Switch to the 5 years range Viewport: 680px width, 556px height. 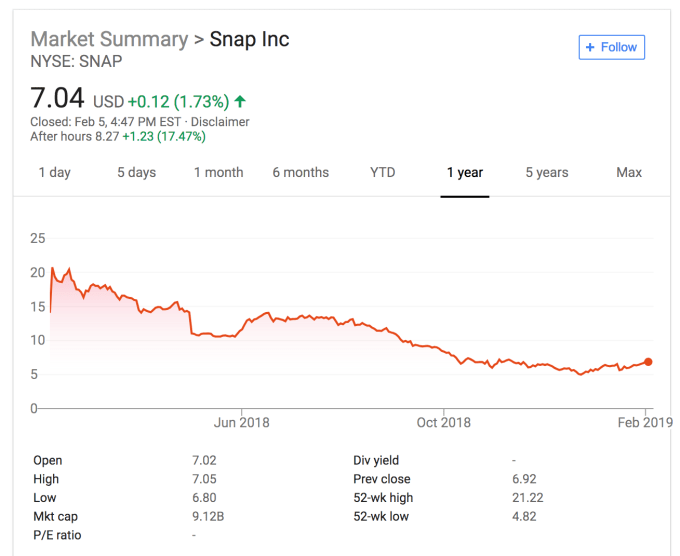pyautogui.click(x=547, y=173)
